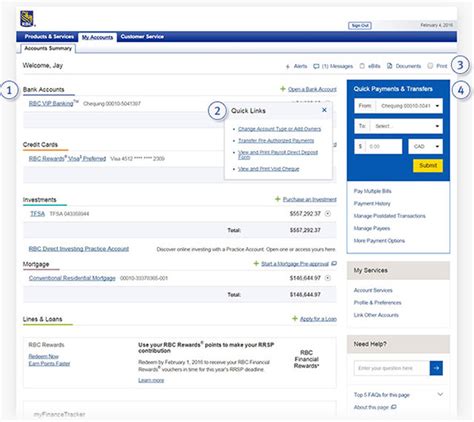This screenshot has width=474, height=422.
Task: Submit the Need Help question arrow
Action: (436, 368)
